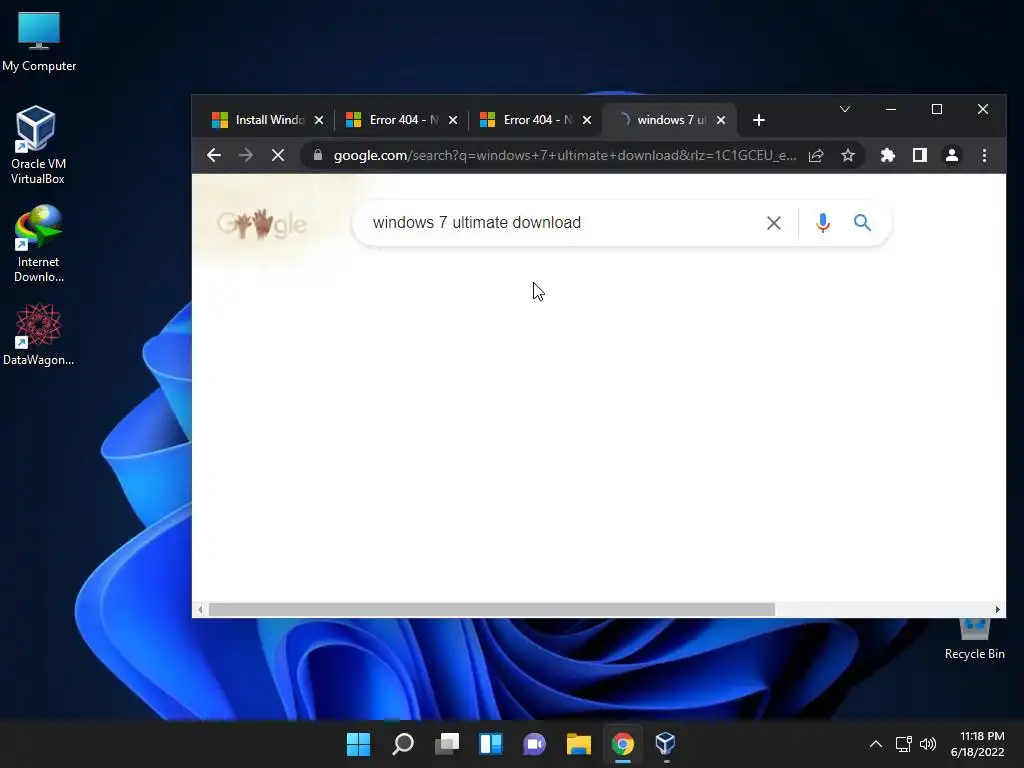The height and width of the screenshot is (768, 1024).
Task: Open Chrome's three-dot menu
Action: (984, 155)
